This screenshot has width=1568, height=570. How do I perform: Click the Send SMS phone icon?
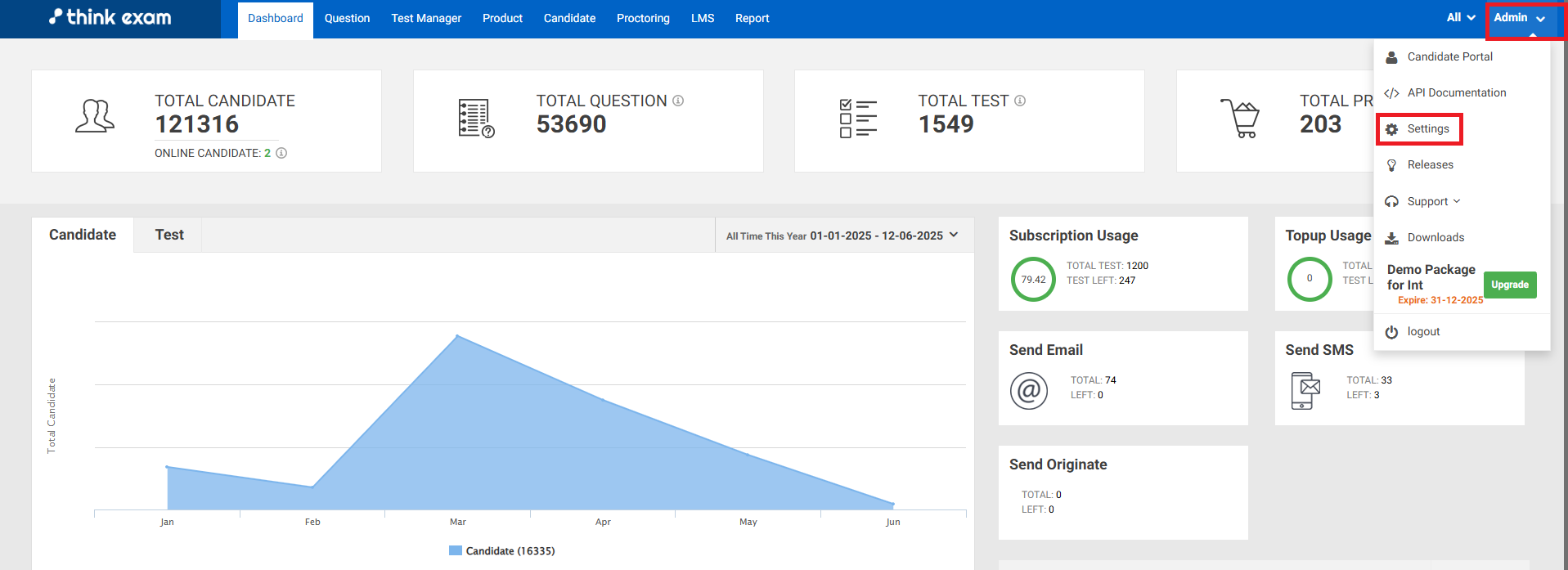tap(1305, 390)
